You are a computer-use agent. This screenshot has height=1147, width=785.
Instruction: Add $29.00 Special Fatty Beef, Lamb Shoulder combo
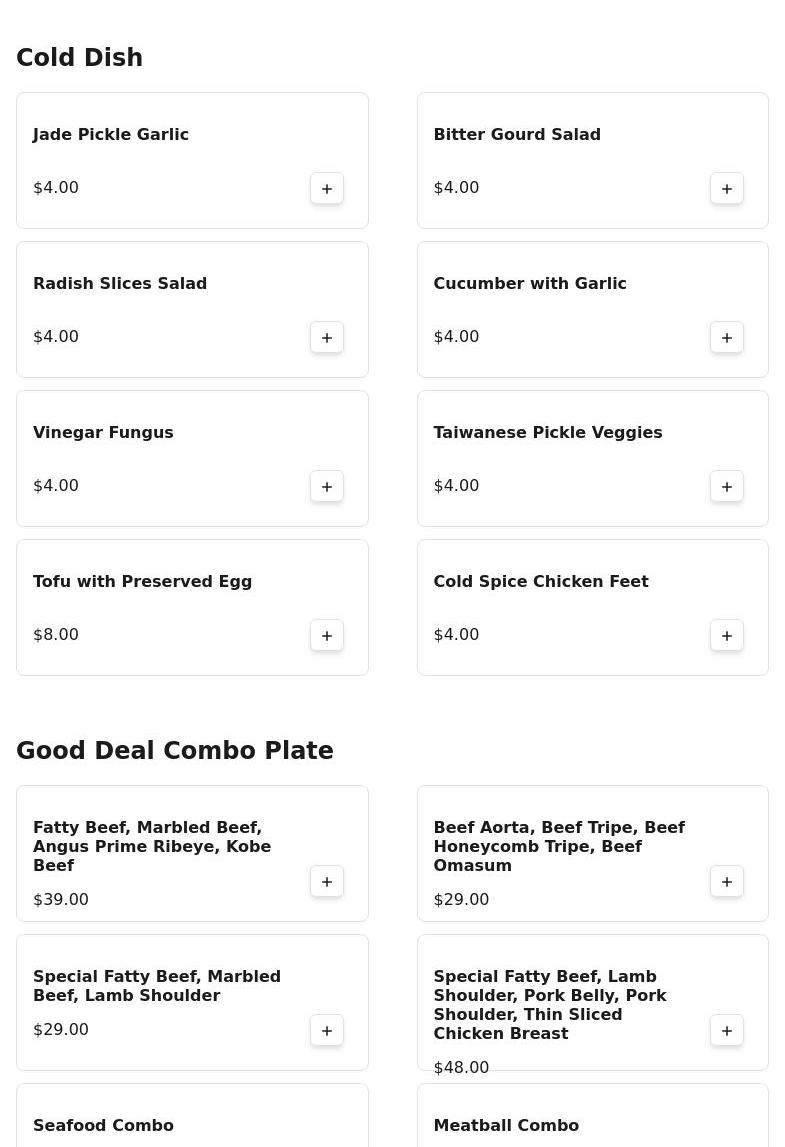(x=327, y=1030)
